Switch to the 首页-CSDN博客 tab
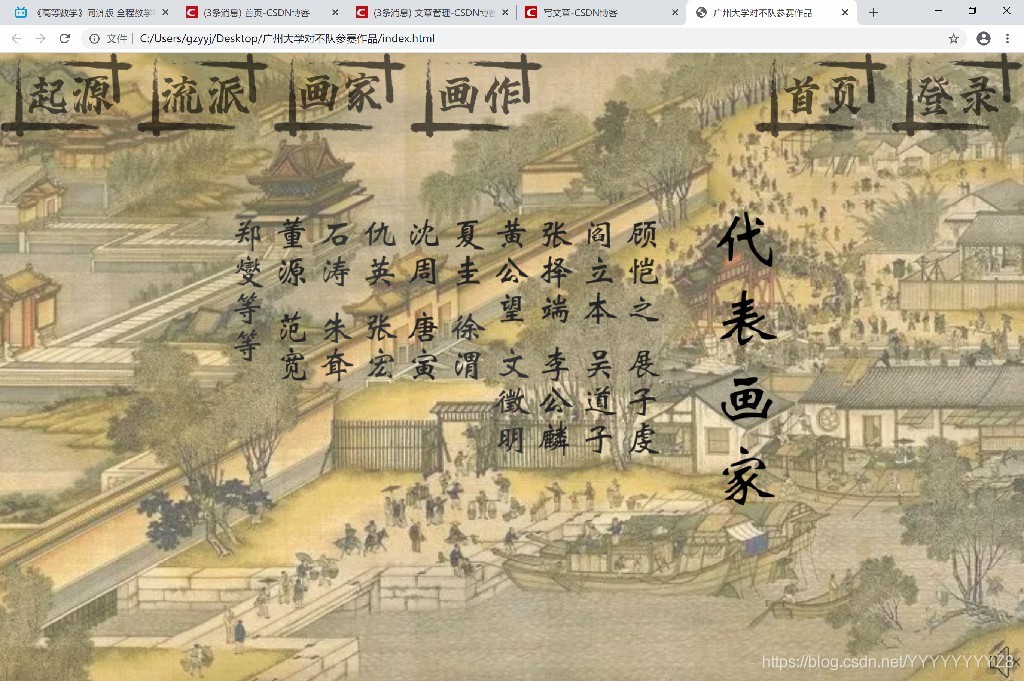 [261, 12]
